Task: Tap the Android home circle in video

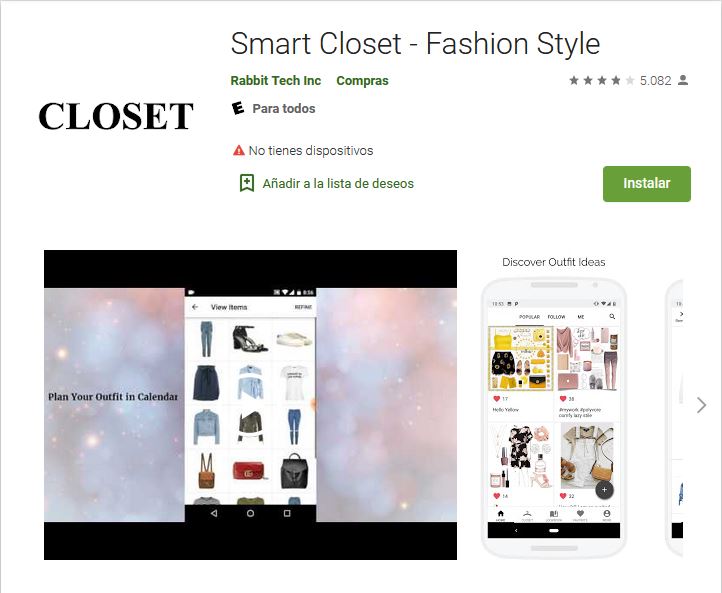Action: point(250,513)
